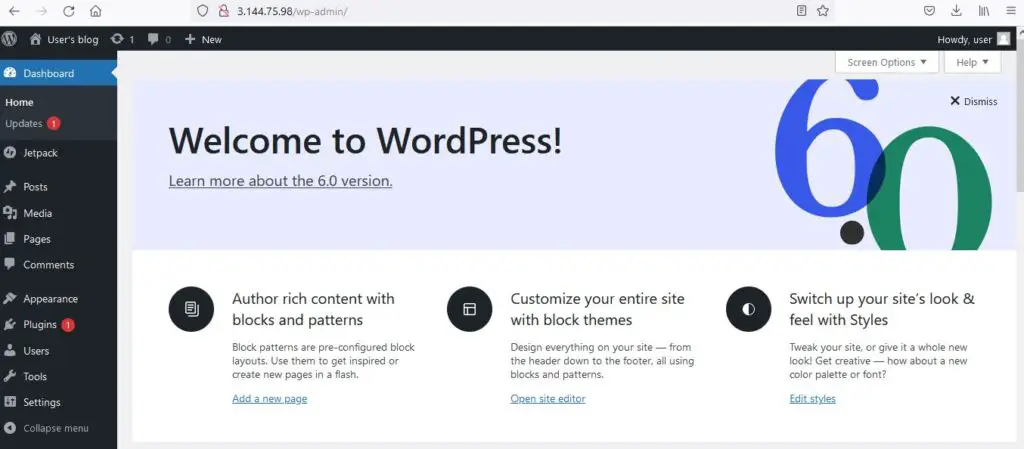Open the comments bubble in admin bar
This screenshot has height=449, width=1024.
coord(153,39)
